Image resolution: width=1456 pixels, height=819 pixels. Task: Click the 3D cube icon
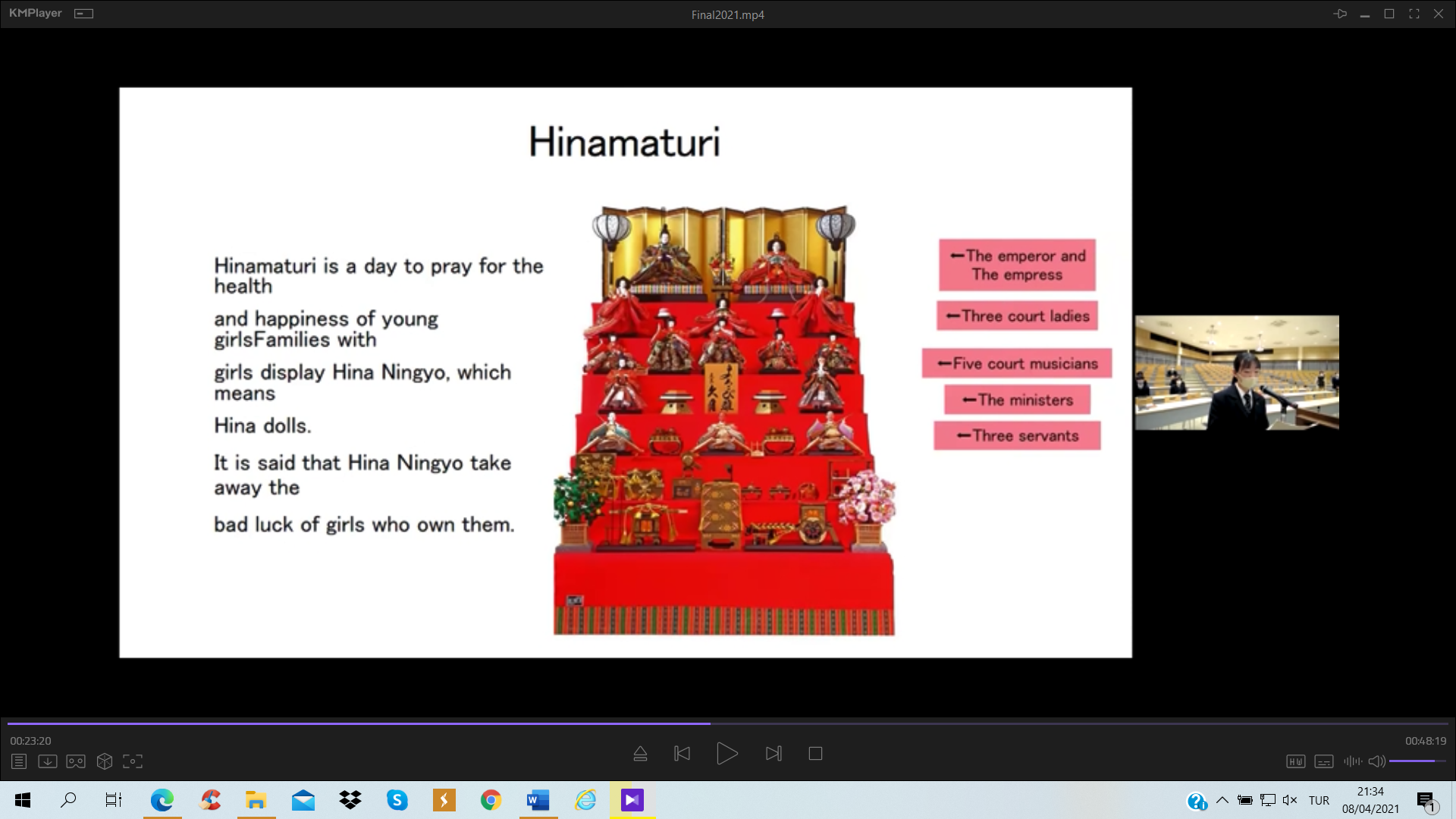pyautogui.click(x=105, y=761)
